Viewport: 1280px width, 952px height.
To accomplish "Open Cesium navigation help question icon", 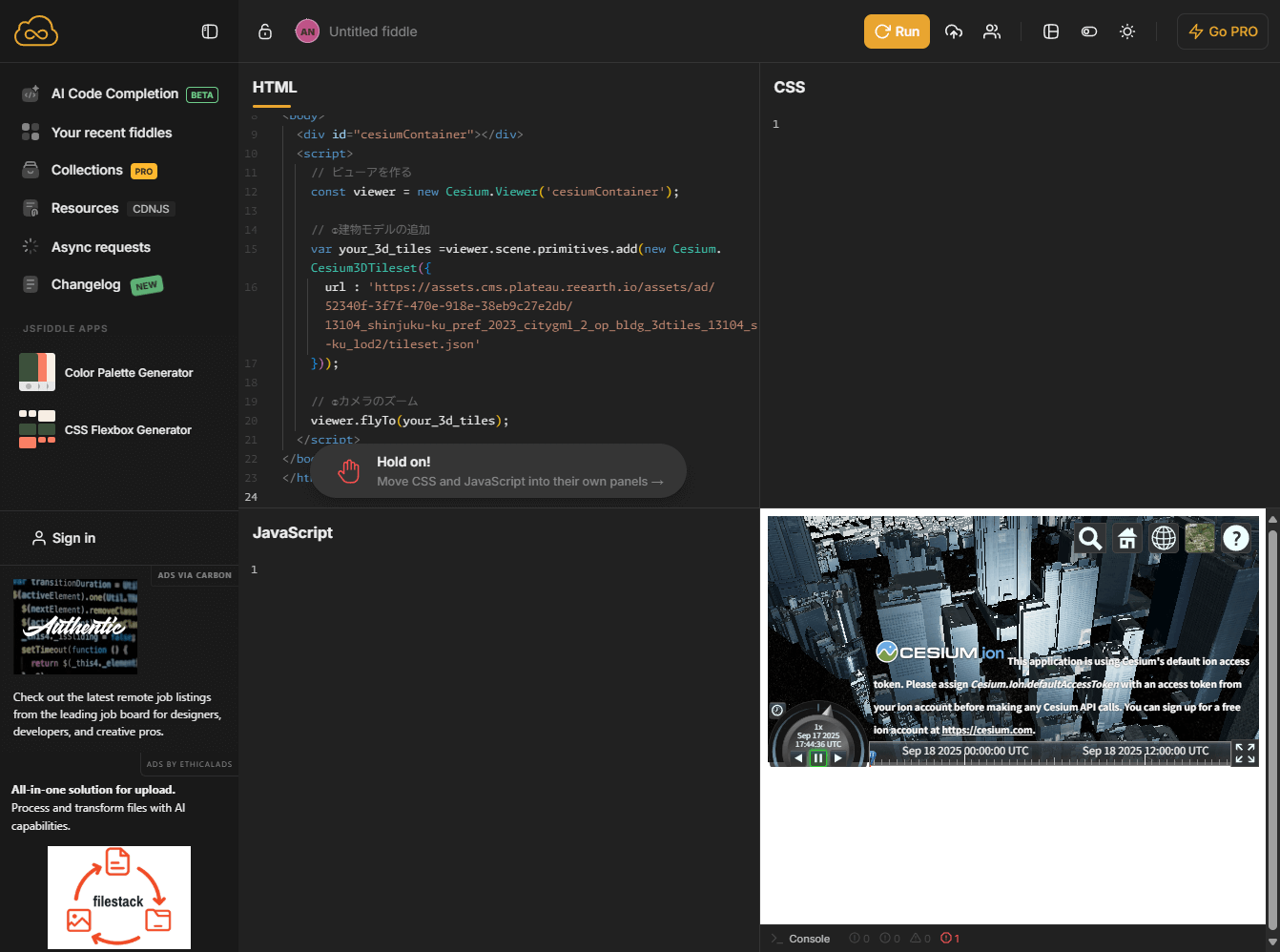I will pyautogui.click(x=1235, y=539).
